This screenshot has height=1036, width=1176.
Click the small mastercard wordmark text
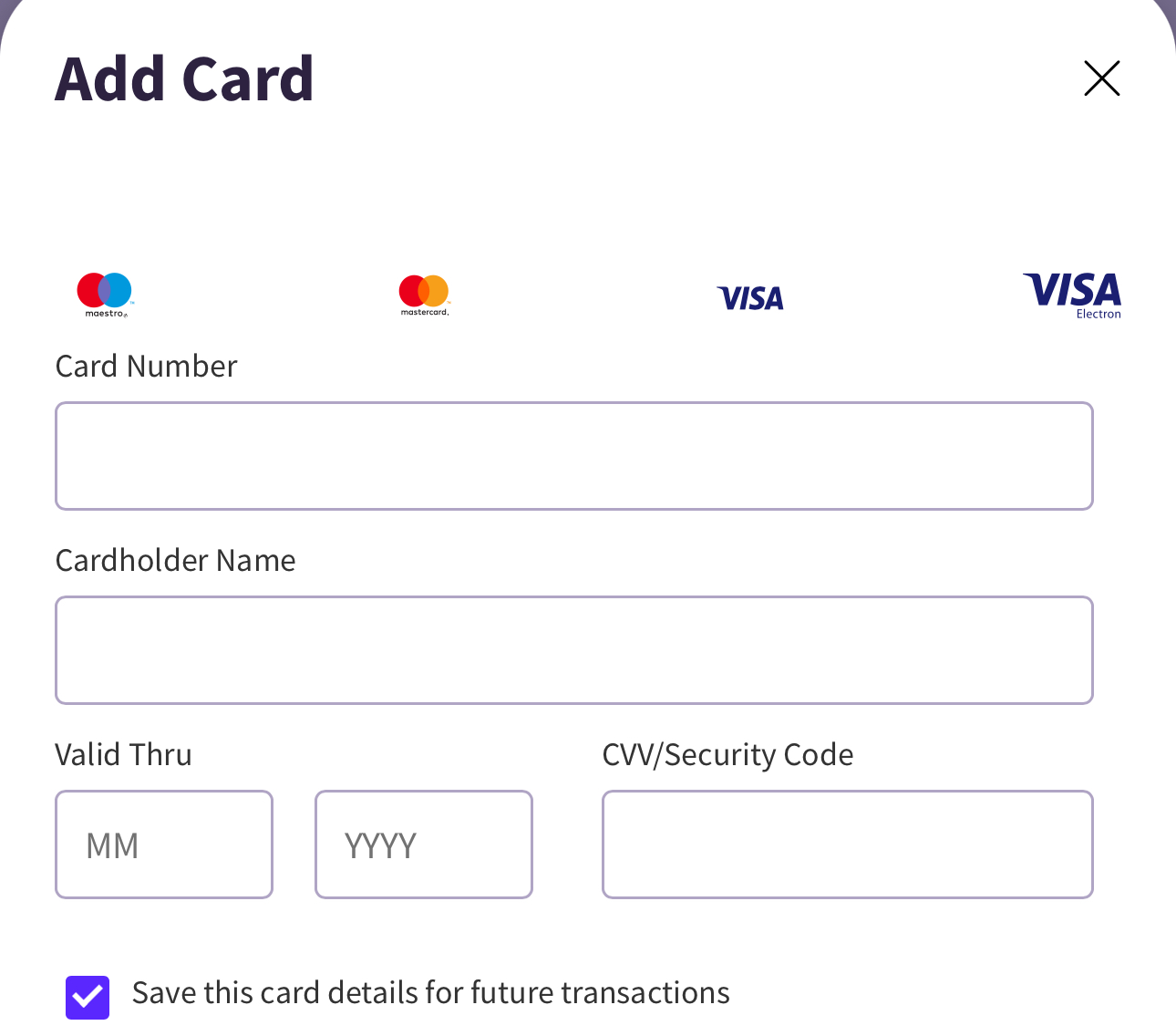click(425, 313)
